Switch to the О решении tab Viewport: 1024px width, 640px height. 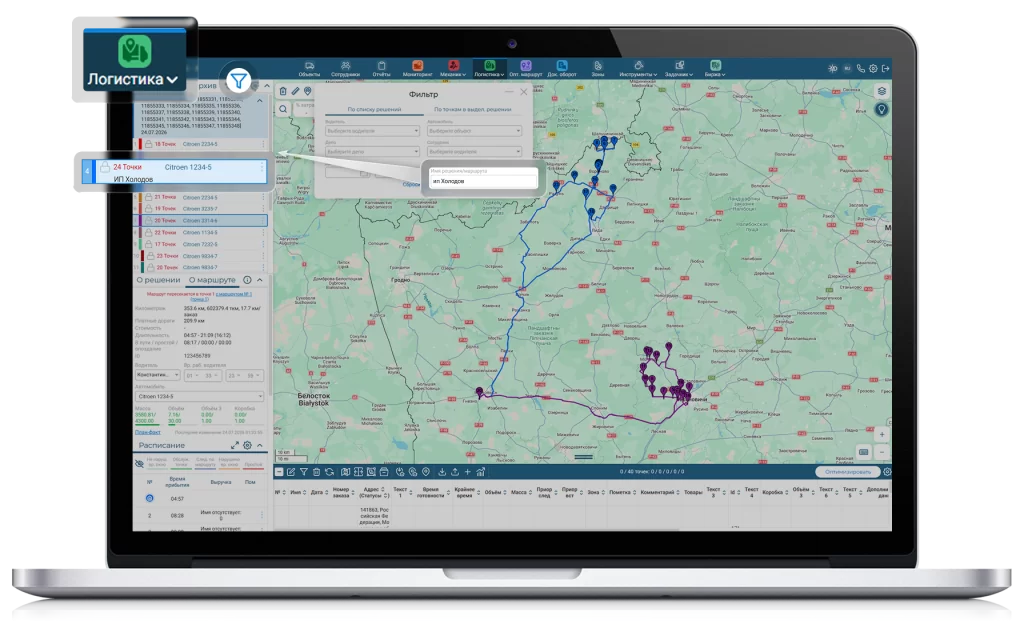158,280
